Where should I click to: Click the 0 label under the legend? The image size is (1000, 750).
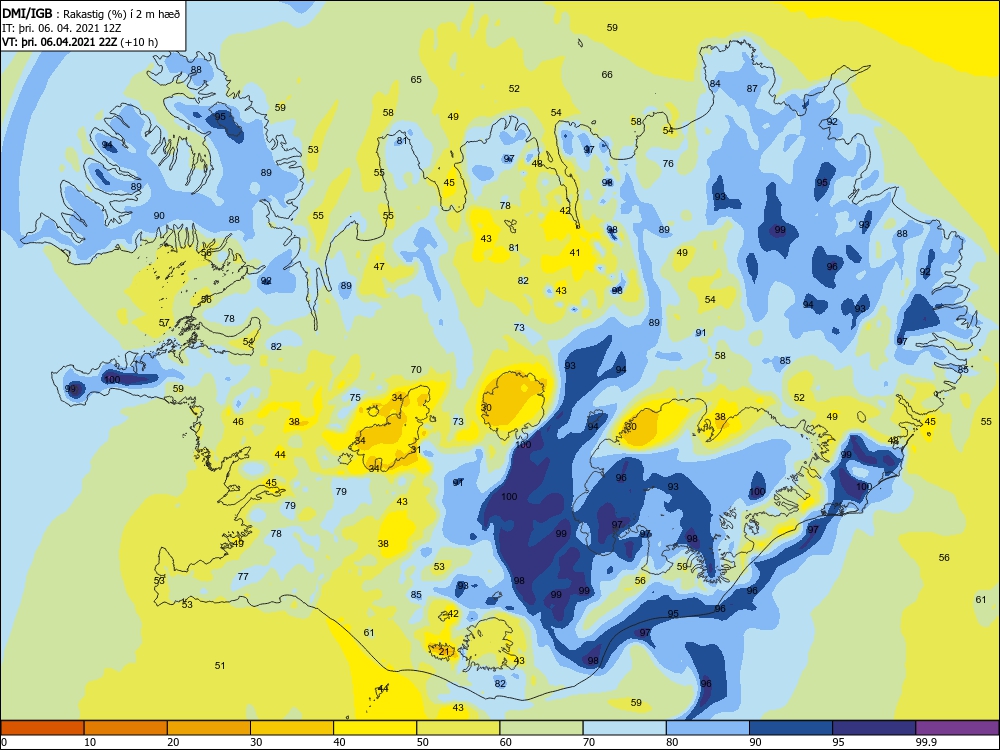(x=3, y=742)
